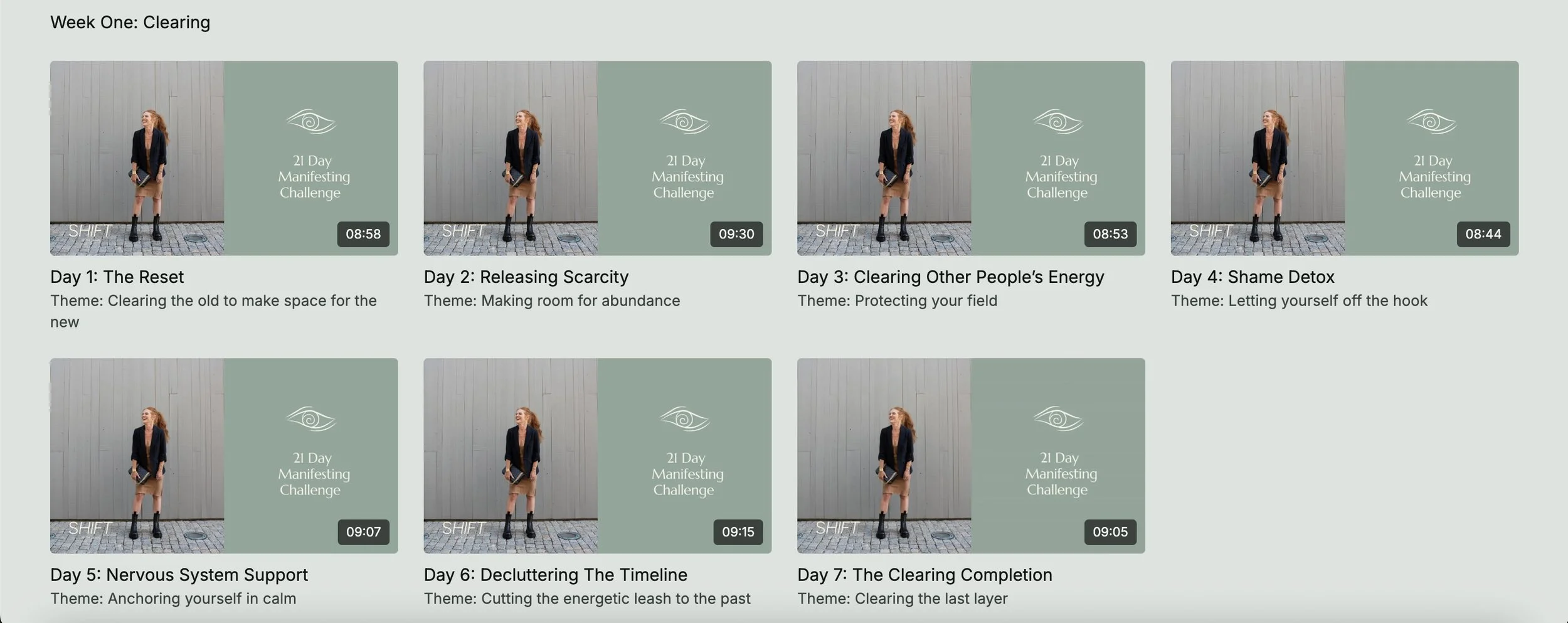Open the Day 1: The Reset video thumbnail
The image size is (1568, 623).
(224, 158)
